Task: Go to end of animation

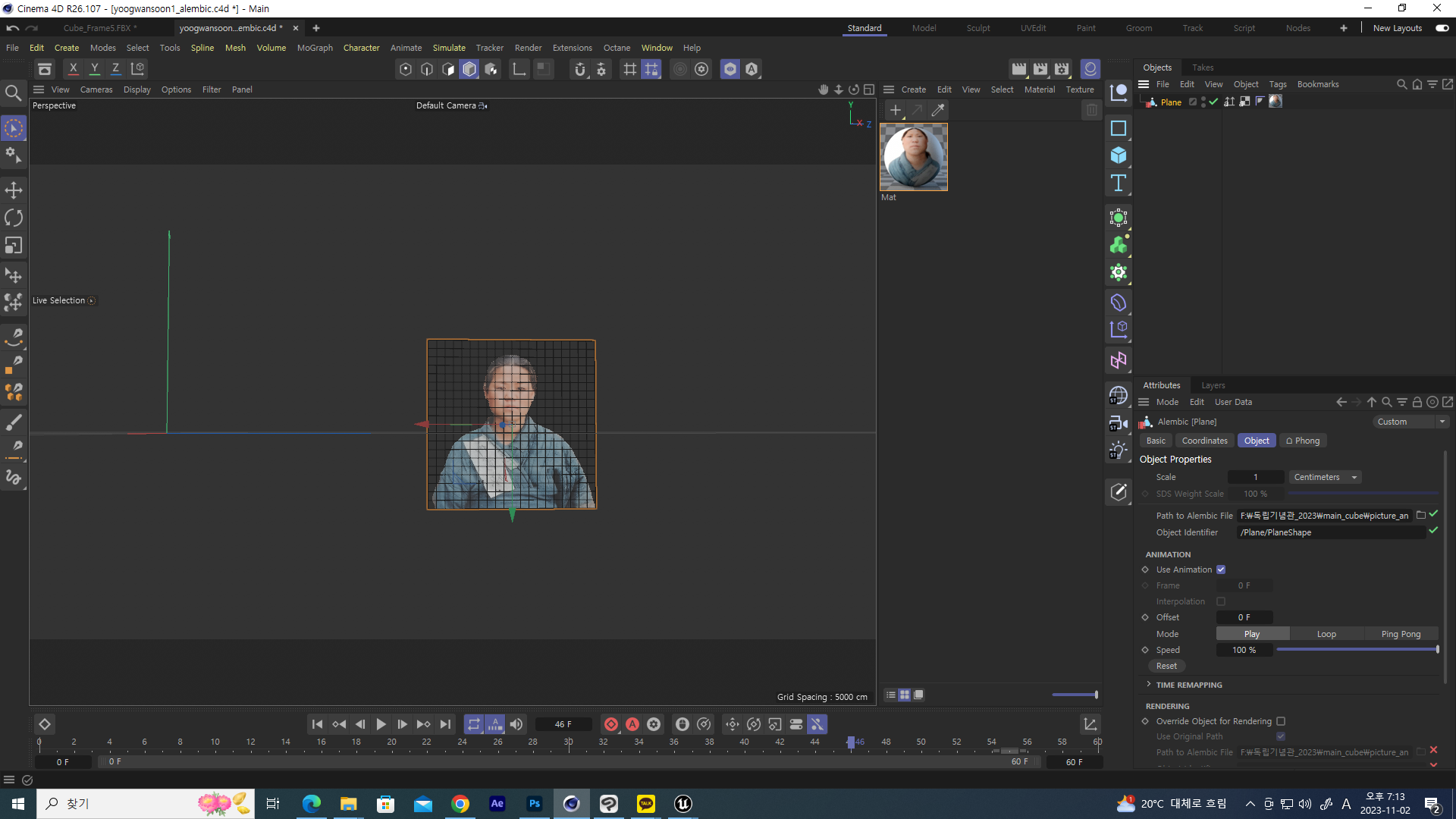Action: pyautogui.click(x=445, y=724)
